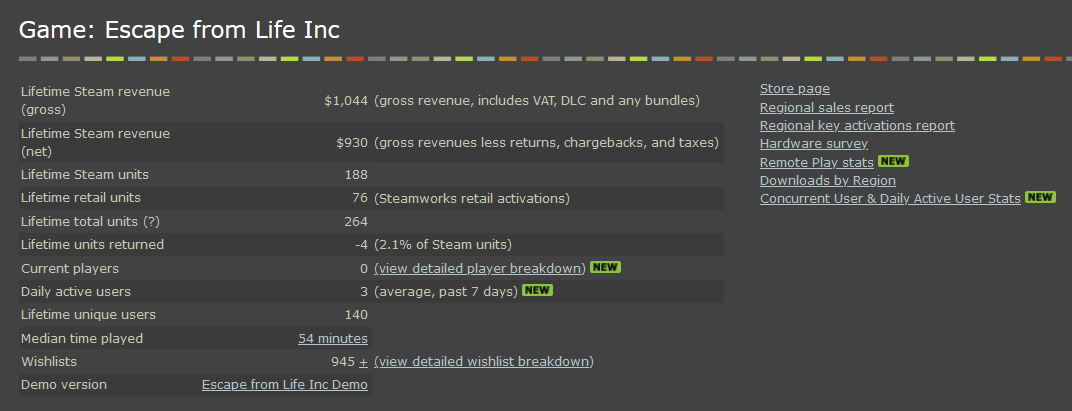1072x411 pixels.
Task: Click the 'Median time played' label
Action: click(82, 339)
